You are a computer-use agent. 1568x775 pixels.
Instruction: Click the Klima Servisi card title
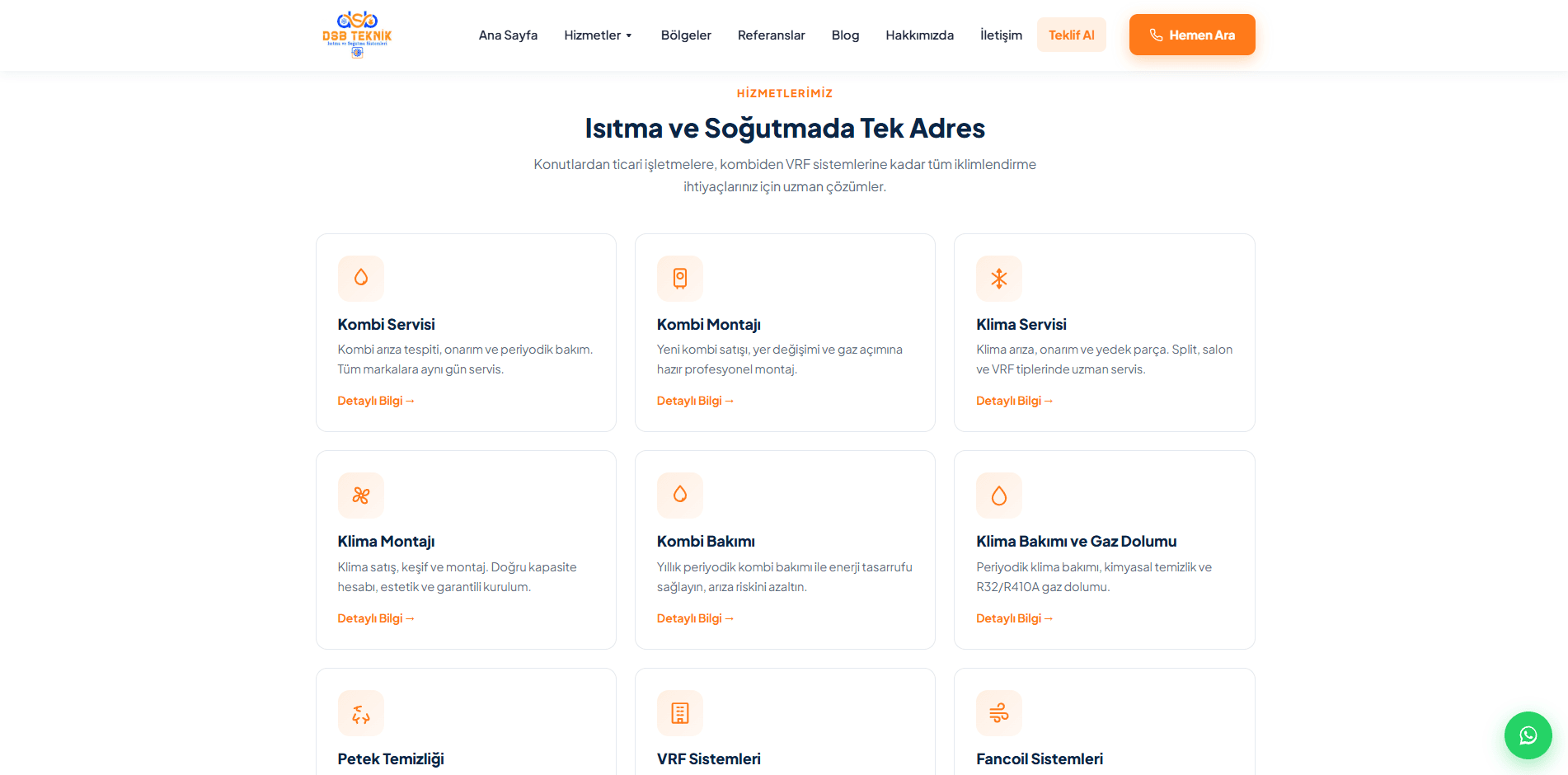coord(1021,325)
